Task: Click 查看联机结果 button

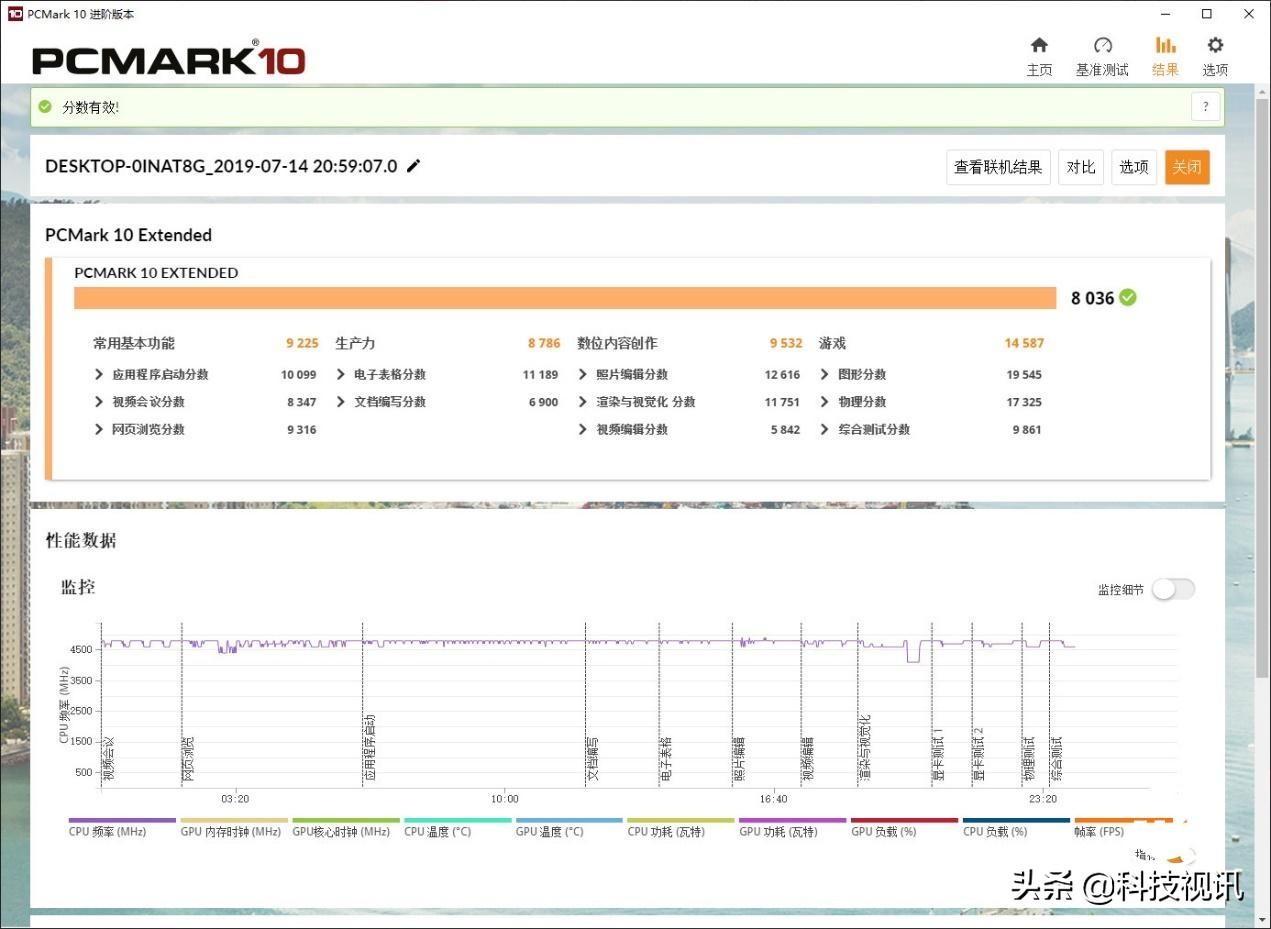Action: pyautogui.click(x=998, y=167)
